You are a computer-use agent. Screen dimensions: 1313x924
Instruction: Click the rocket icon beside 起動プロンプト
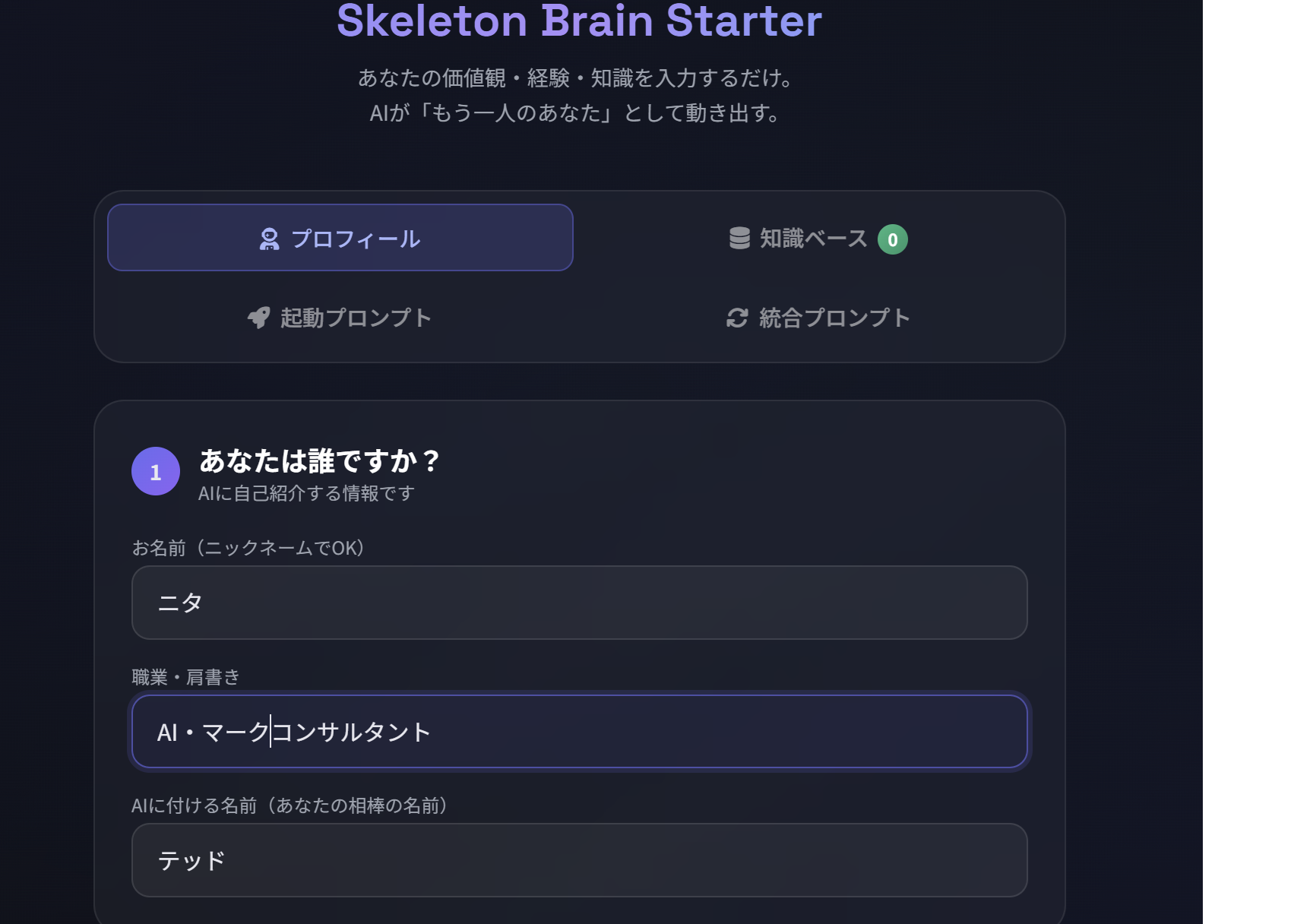pyautogui.click(x=259, y=318)
